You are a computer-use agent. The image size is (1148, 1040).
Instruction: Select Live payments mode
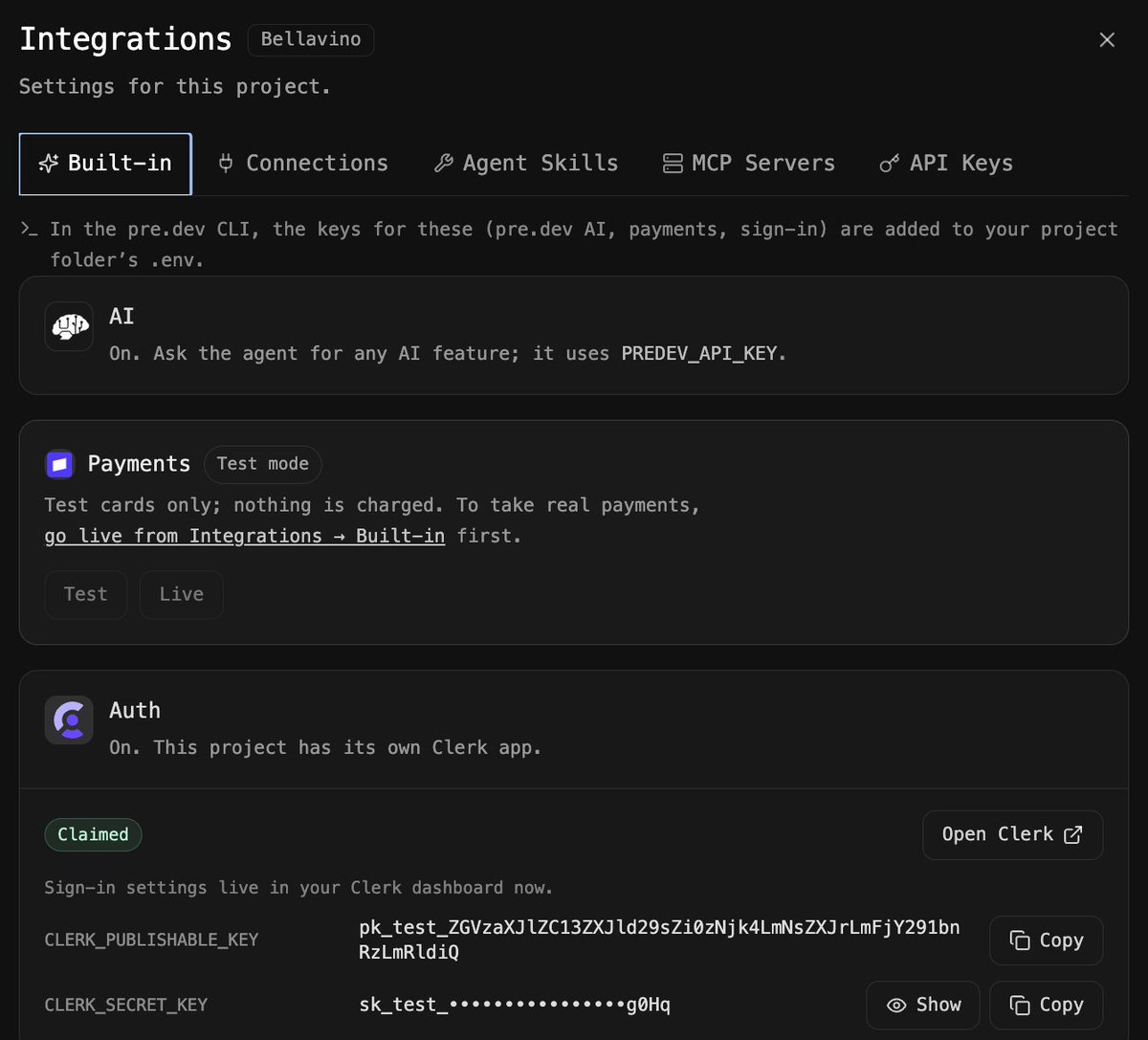(182, 594)
